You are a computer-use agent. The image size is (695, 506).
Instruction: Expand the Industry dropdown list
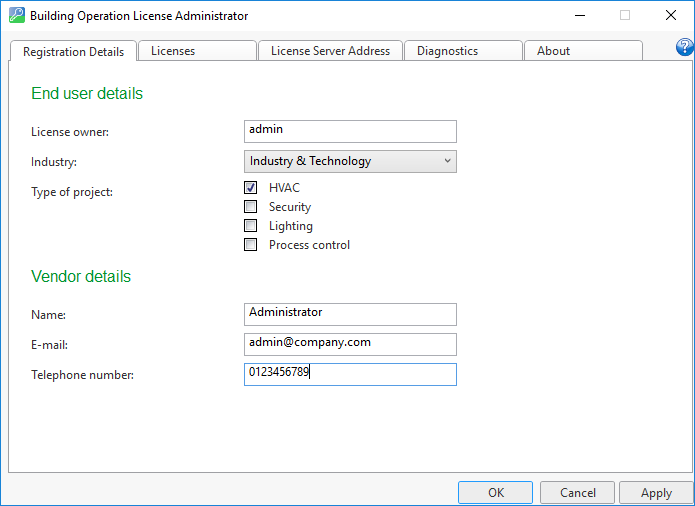(350, 161)
